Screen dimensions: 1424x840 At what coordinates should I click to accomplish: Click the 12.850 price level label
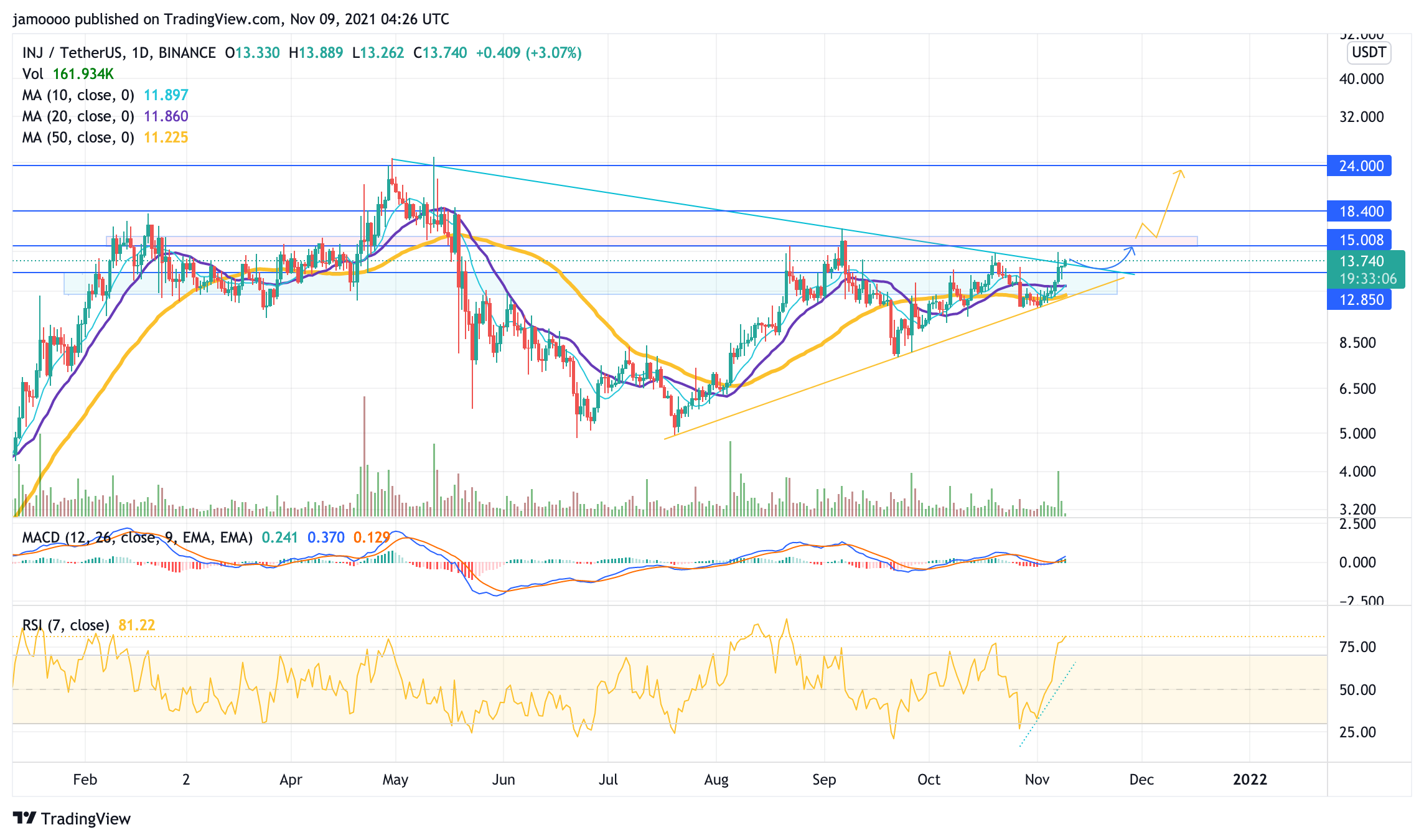point(1359,300)
